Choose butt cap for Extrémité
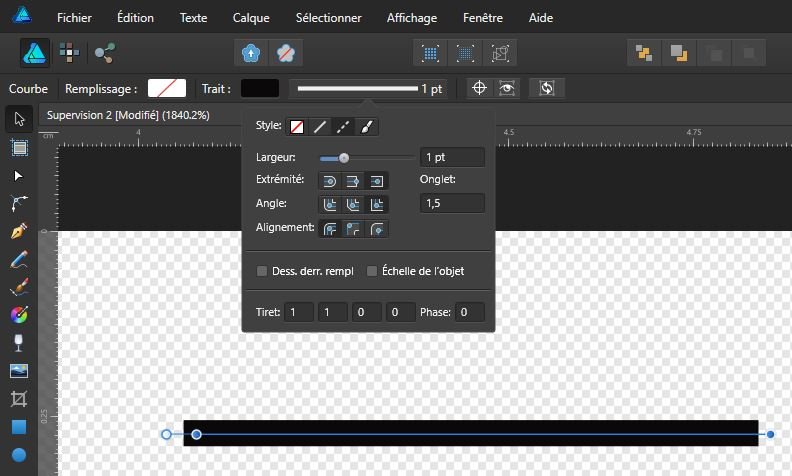Screen dimensions: 792x476 [x=353, y=181]
